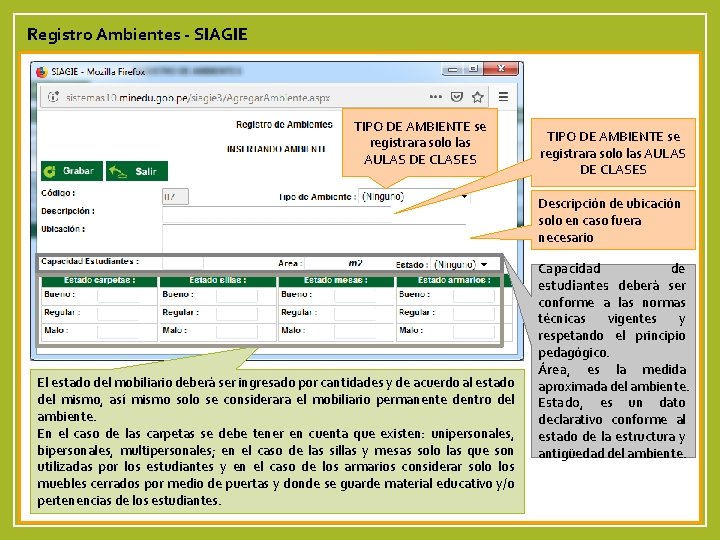Click the Salir exit button

[x=137, y=171]
